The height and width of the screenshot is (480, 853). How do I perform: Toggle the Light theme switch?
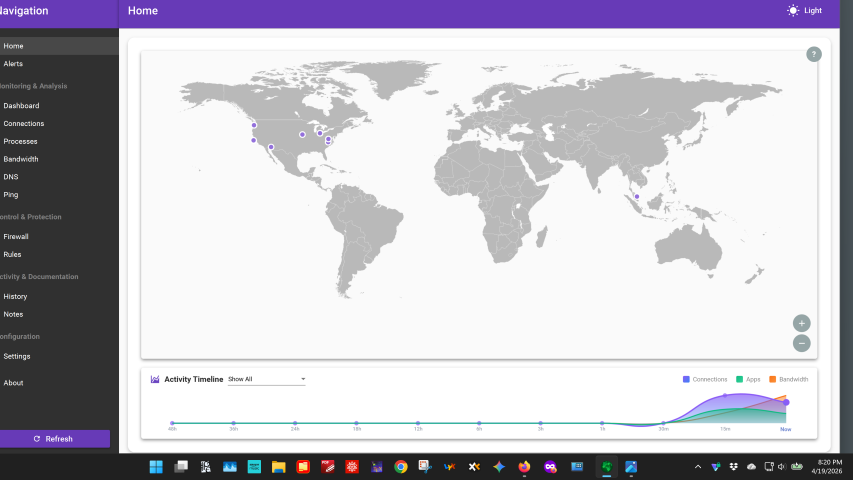[805, 10]
